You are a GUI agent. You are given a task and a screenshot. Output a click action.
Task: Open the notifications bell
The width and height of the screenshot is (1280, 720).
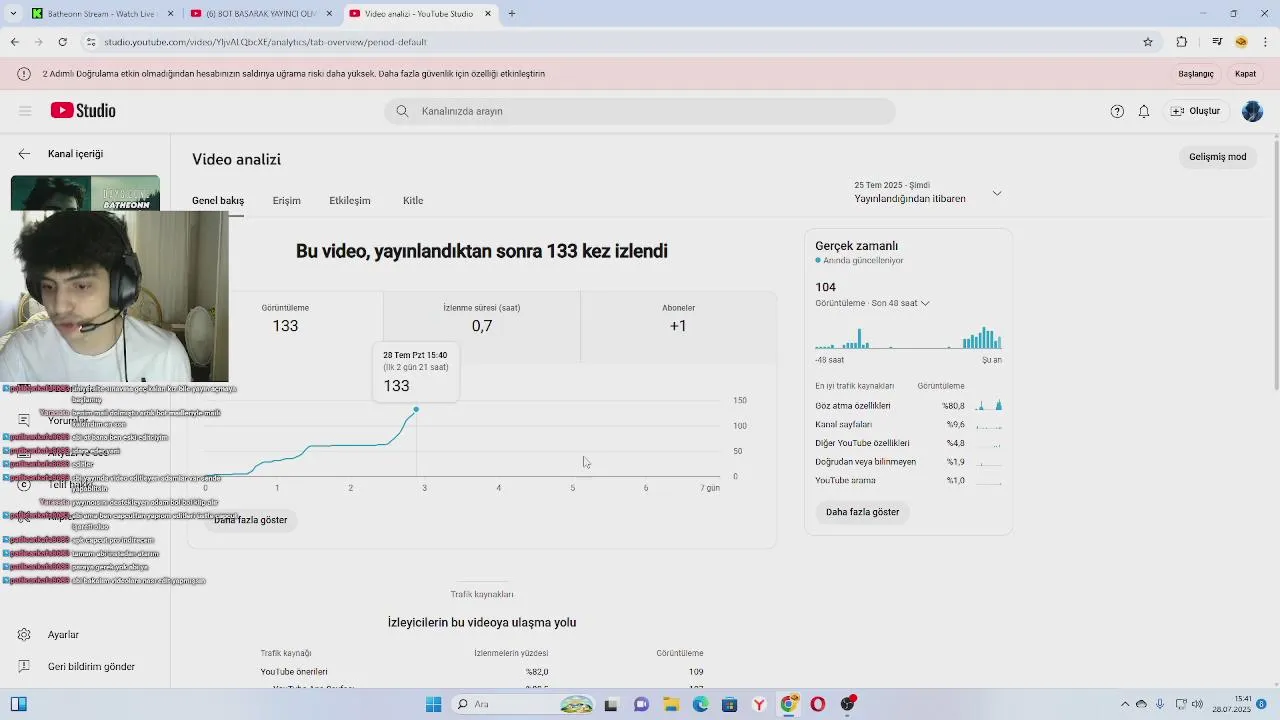point(1144,111)
